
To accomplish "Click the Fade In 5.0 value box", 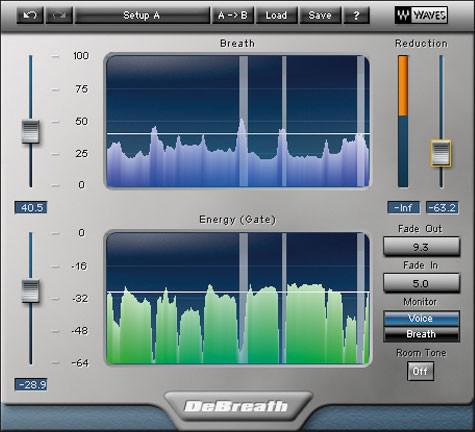I will click(x=421, y=283).
